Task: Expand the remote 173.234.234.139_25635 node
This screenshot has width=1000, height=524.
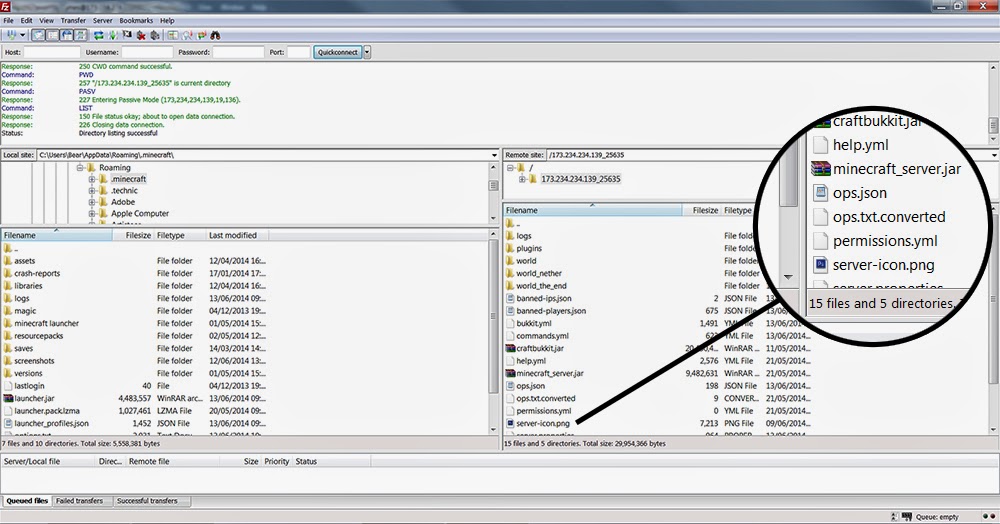Action: pos(522,179)
